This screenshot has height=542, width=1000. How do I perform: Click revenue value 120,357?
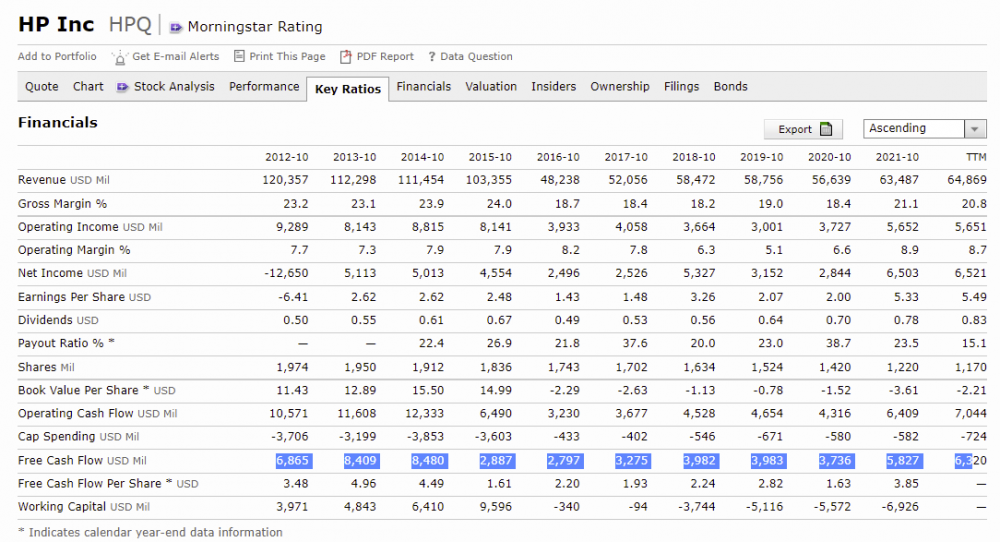tap(285, 180)
